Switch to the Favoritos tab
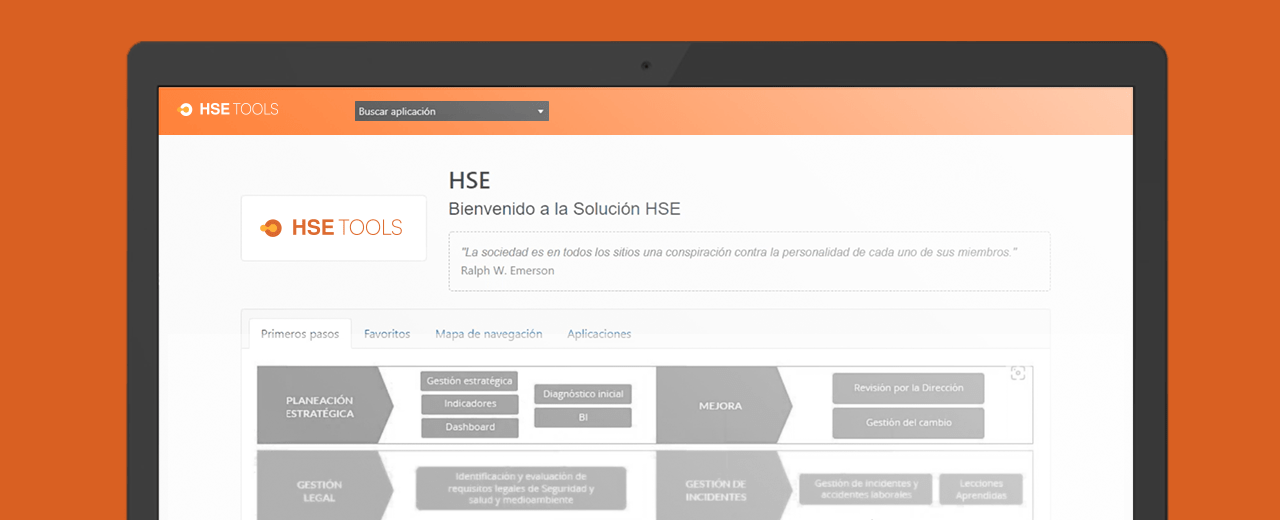Image resolution: width=1280 pixels, height=520 pixels. tap(387, 334)
